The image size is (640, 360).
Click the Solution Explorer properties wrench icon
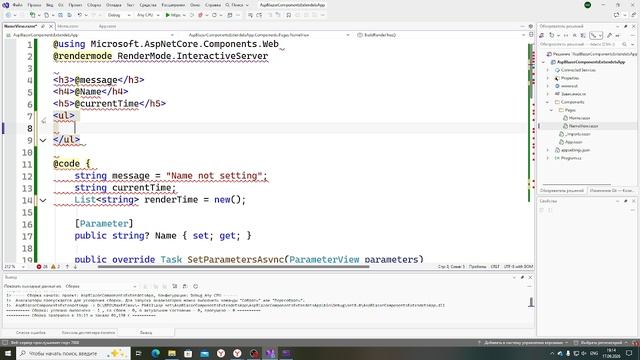[609, 36]
